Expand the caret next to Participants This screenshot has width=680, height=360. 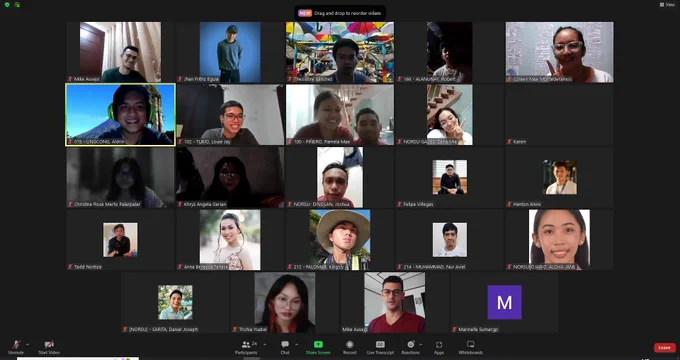(x=265, y=345)
